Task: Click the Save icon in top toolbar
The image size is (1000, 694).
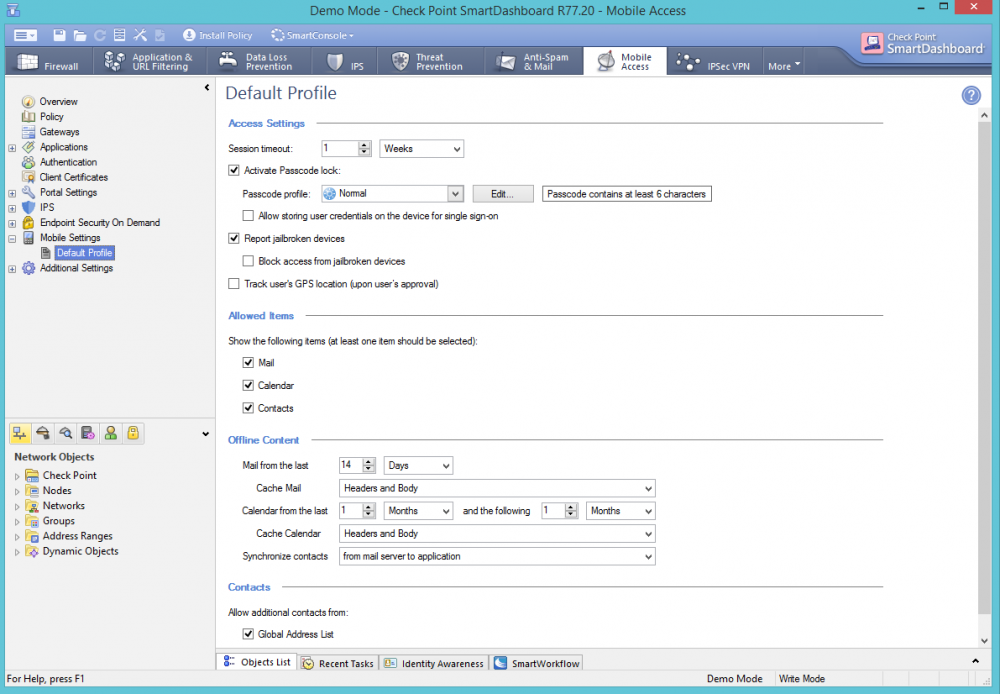Action: click(59, 35)
